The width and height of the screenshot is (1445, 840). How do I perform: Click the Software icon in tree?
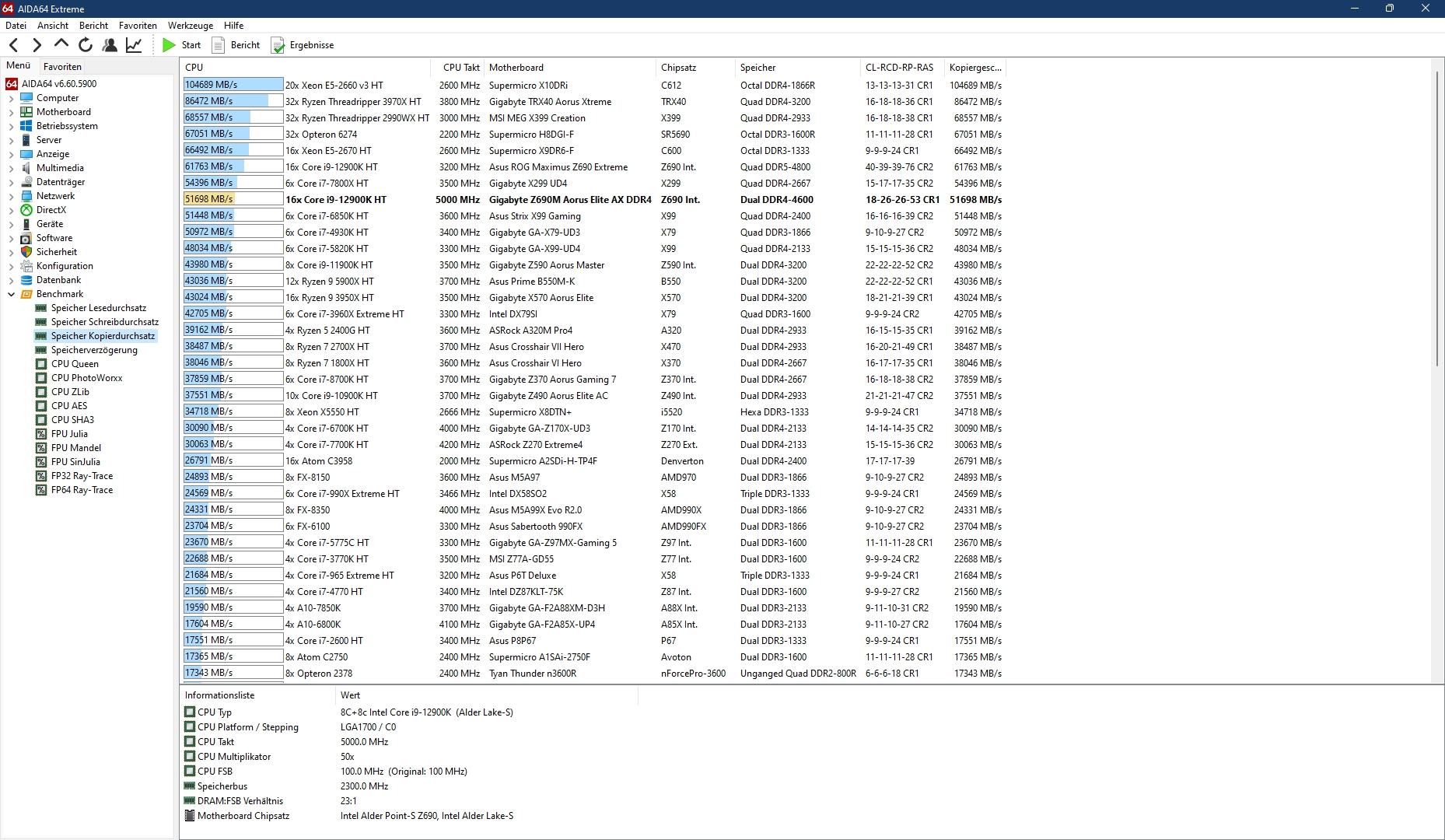coord(26,238)
